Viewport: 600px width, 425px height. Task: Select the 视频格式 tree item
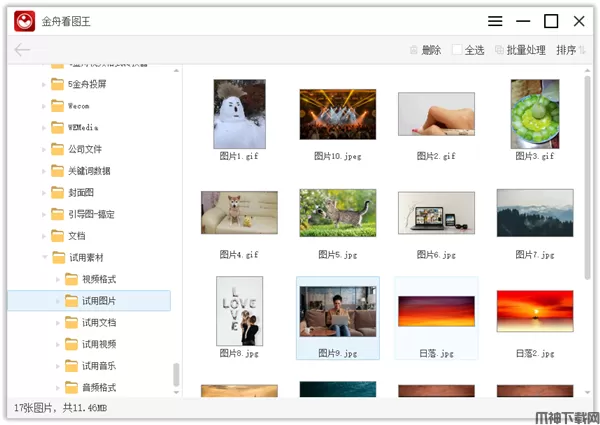click(98, 279)
